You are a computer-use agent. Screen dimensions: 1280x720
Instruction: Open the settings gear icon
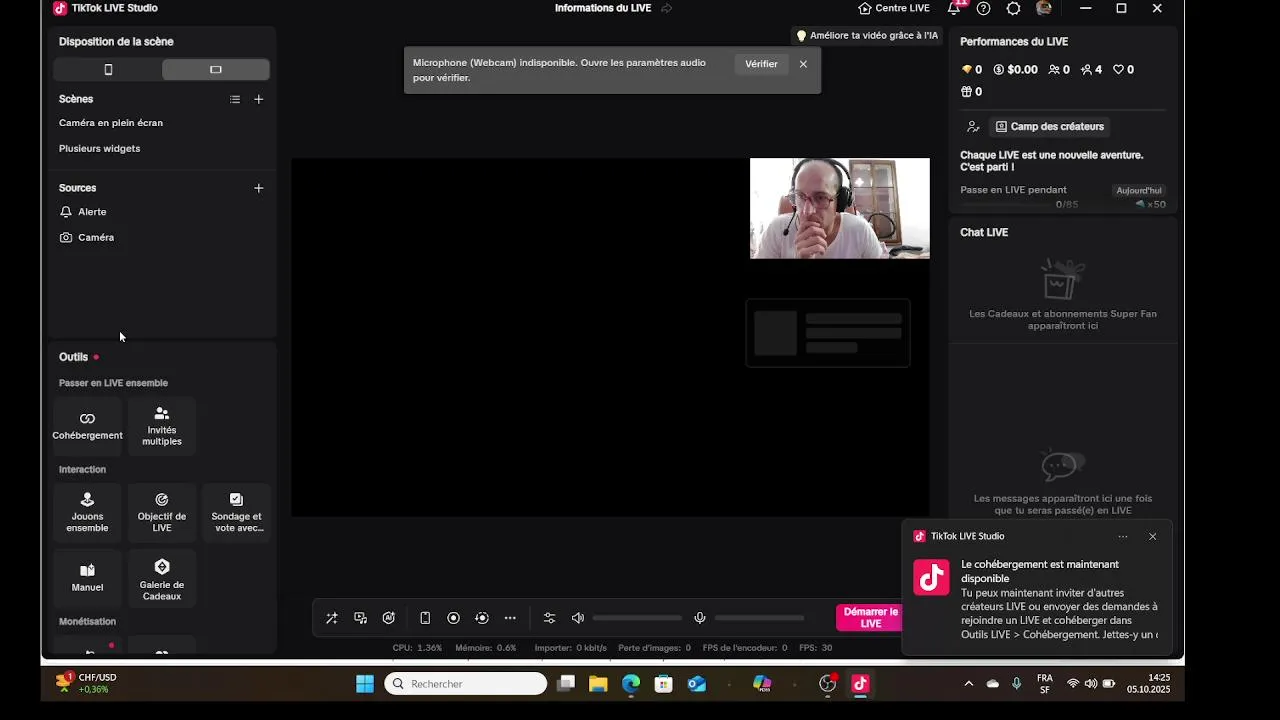pos(1014,8)
